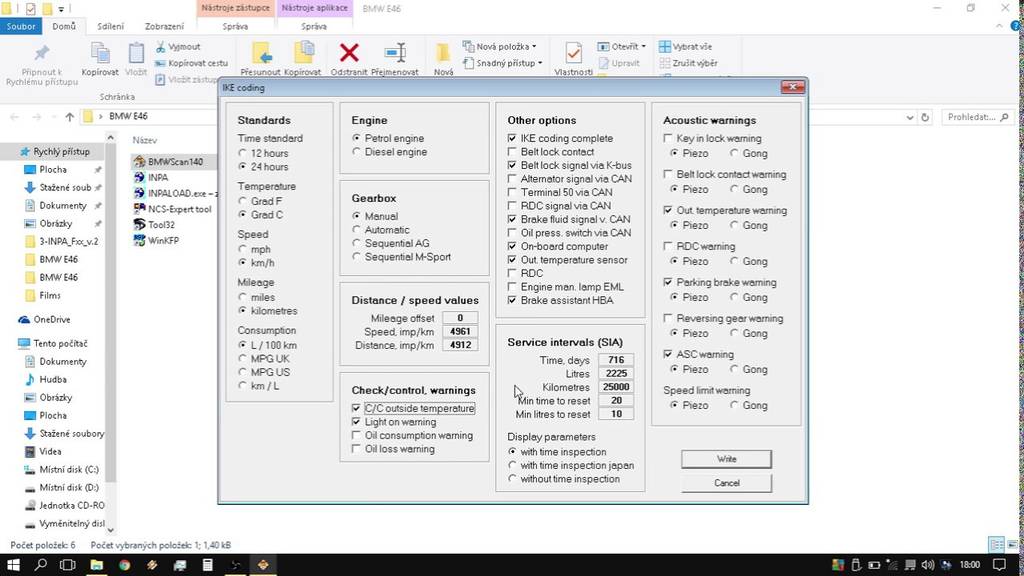Select mph speed unit
The height and width of the screenshot is (576, 1024).
pyautogui.click(x=242, y=249)
